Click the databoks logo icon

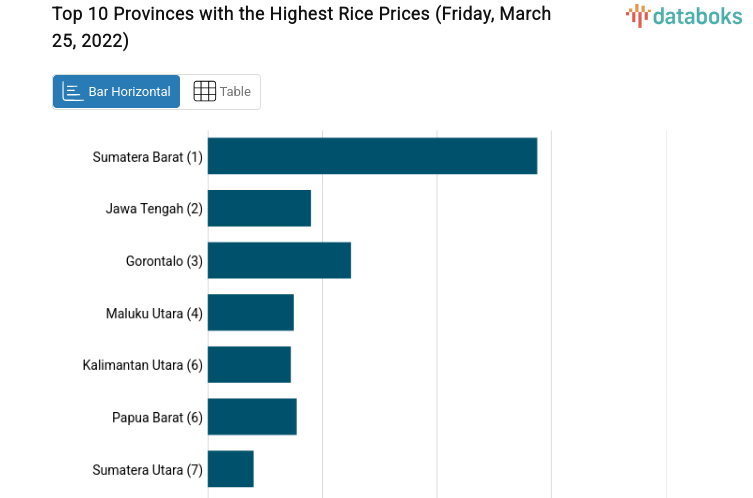(x=637, y=14)
